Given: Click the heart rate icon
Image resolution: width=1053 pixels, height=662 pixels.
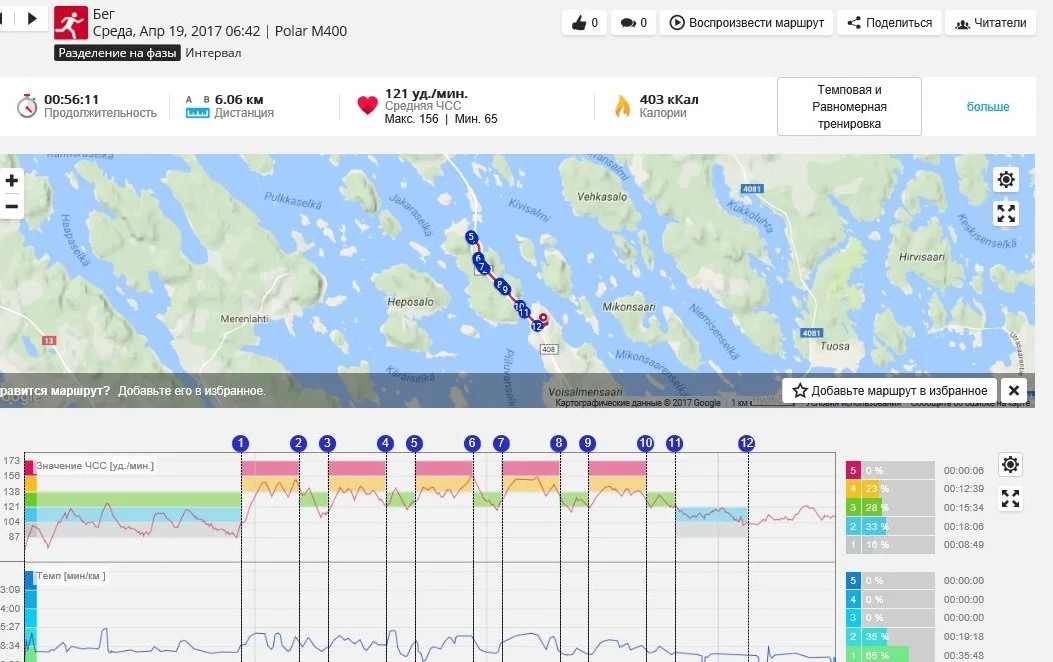Looking at the screenshot, I should (367, 105).
